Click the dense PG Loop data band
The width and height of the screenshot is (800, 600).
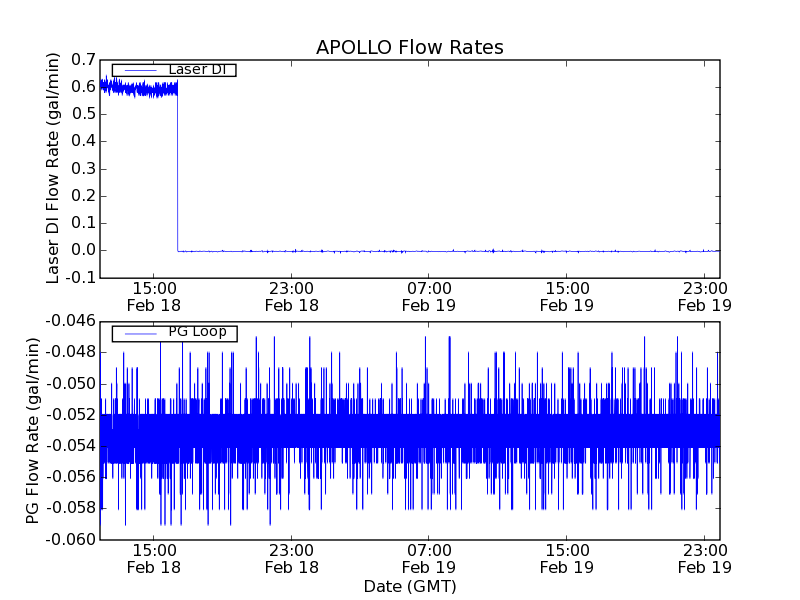click(x=410, y=431)
